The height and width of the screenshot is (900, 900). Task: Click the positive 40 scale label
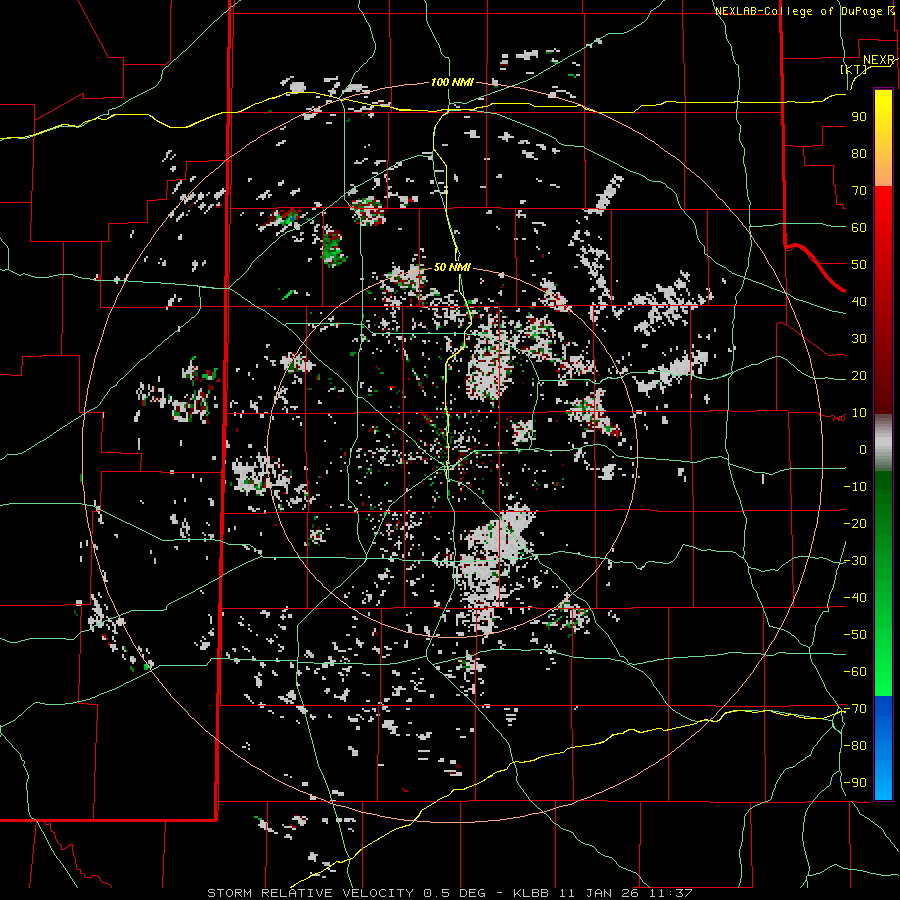pyautogui.click(x=859, y=301)
